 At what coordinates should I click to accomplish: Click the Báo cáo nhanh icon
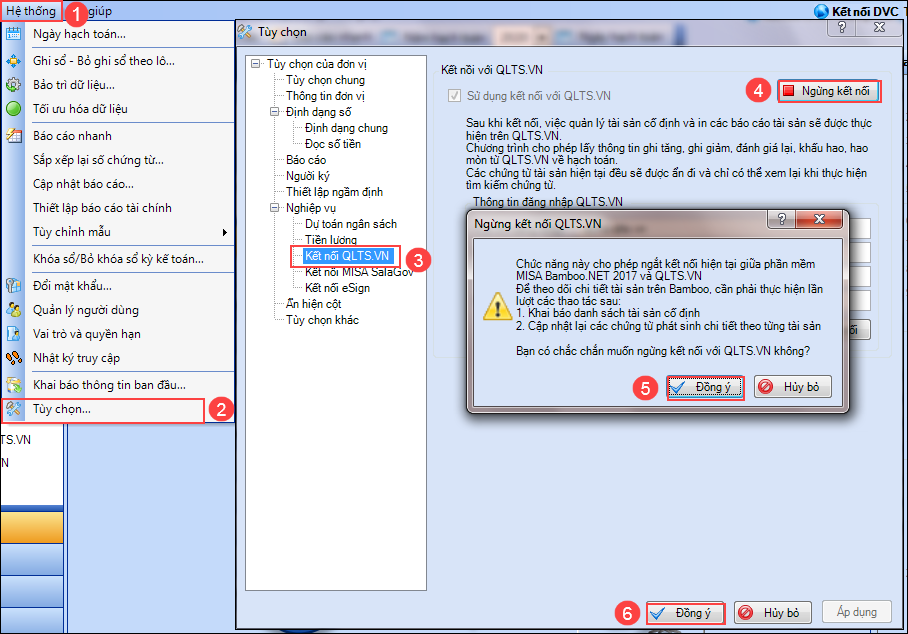(x=13, y=136)
